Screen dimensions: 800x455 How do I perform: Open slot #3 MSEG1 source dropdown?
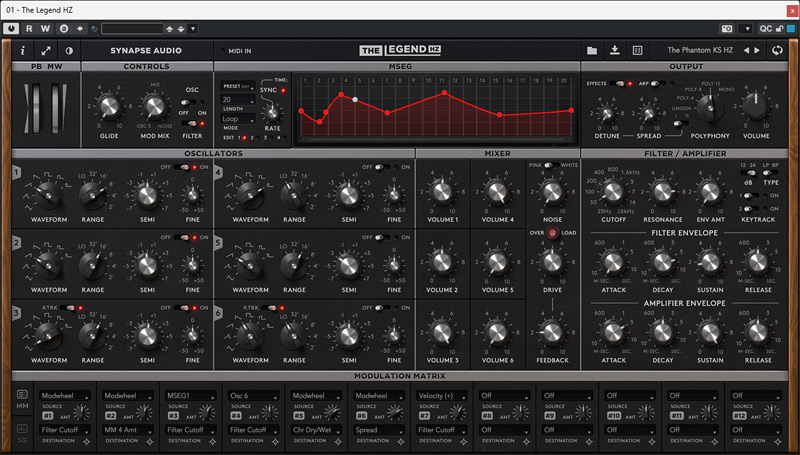[192, 395]
